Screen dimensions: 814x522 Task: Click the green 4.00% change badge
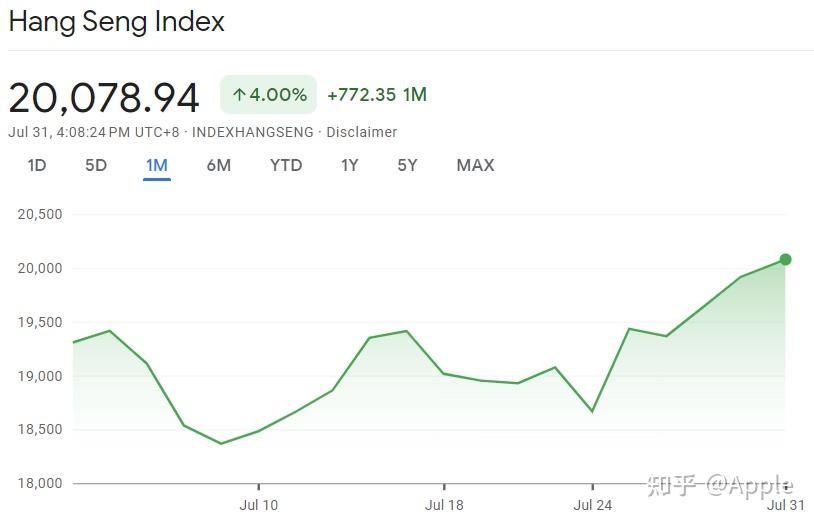click(268, 95)
